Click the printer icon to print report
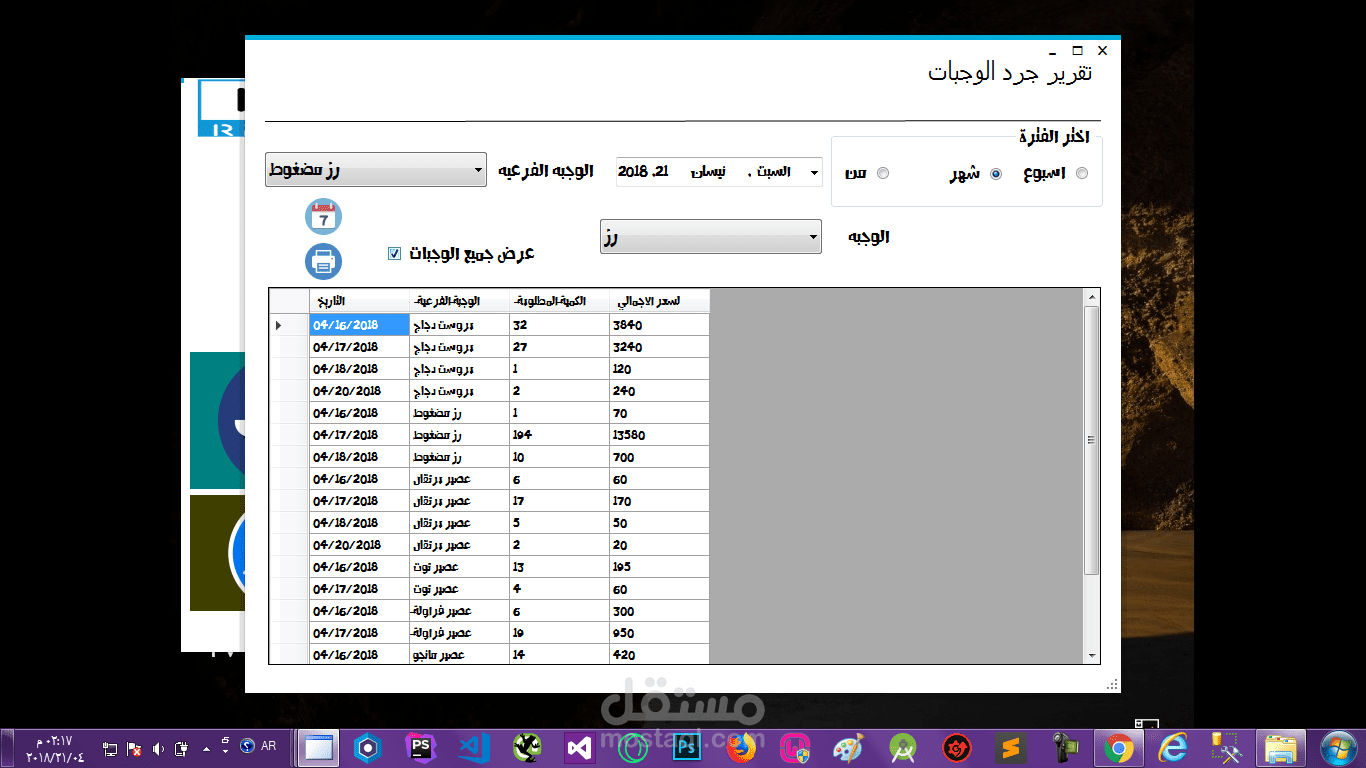The image size is (1366, 768). coord(323,261)
